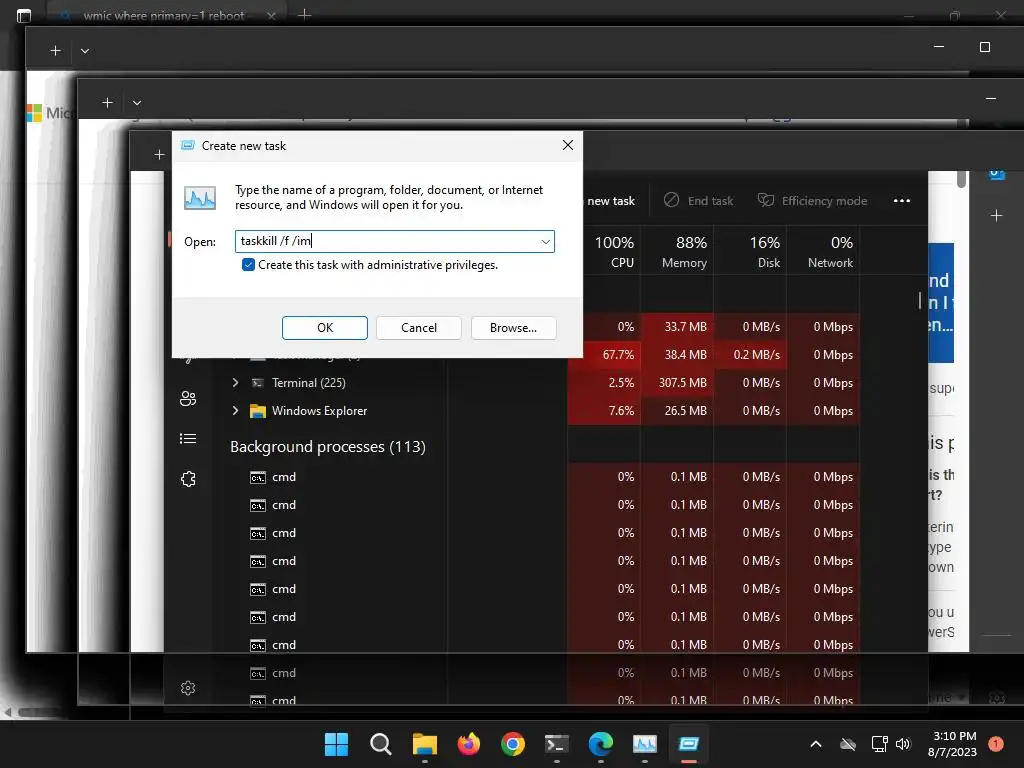
Task: Open tab dropdown in third terminal window
Action: click(136, 103)
